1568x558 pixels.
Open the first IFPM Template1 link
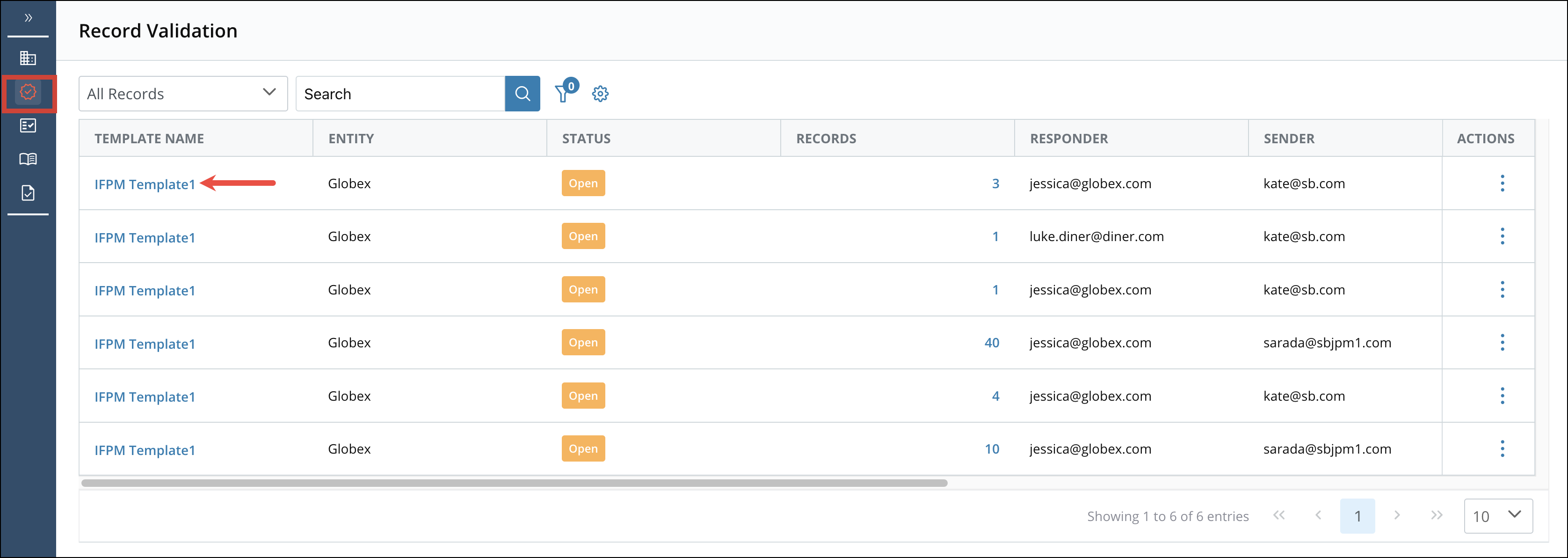144,184
